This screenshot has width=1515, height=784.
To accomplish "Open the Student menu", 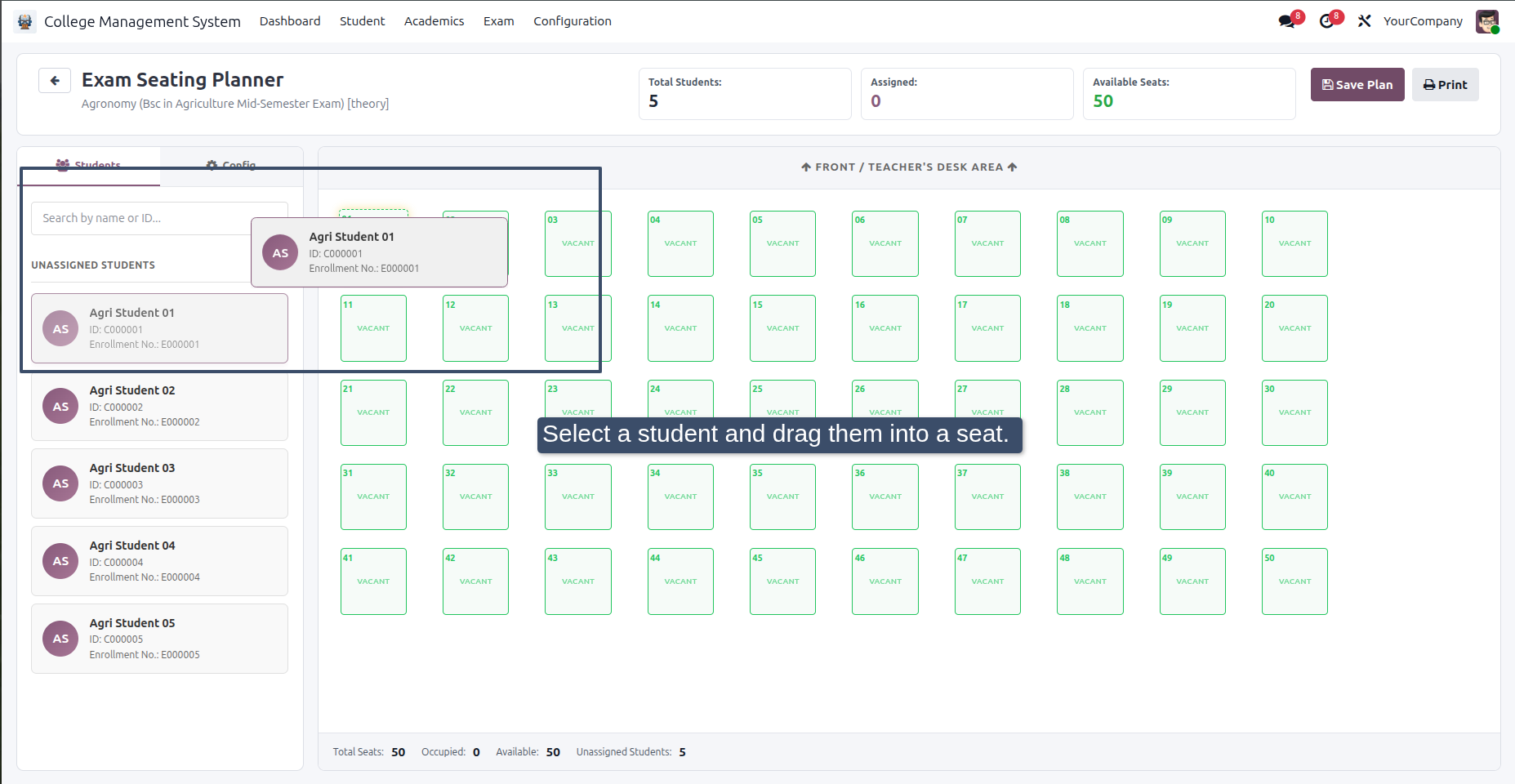I will click(362, 21).
